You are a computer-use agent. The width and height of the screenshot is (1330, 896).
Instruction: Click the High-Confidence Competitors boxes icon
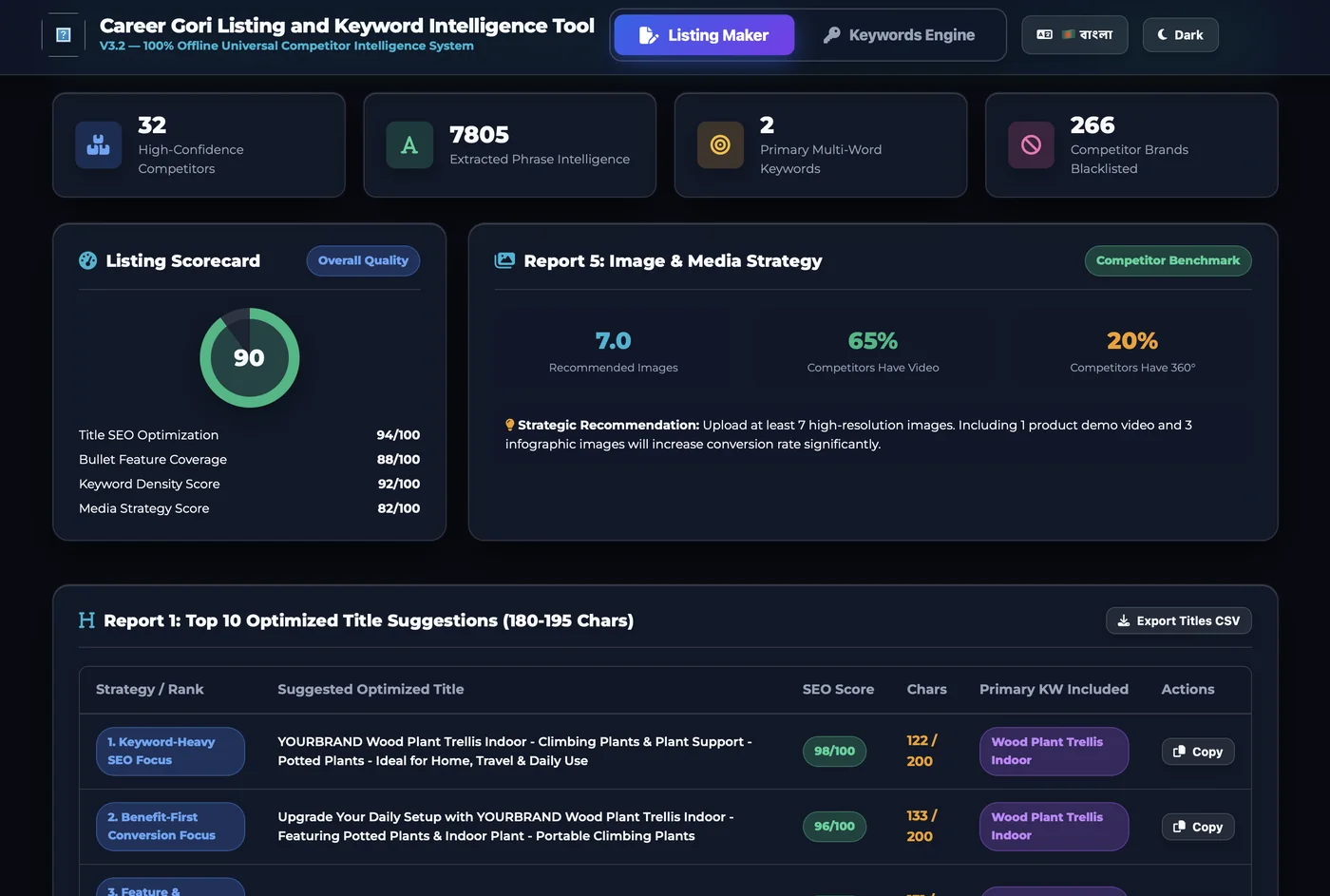click(x=99, y=145)
